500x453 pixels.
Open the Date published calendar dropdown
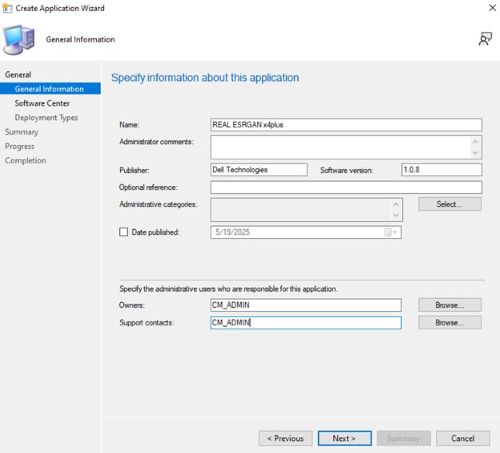tap(390, 232)
